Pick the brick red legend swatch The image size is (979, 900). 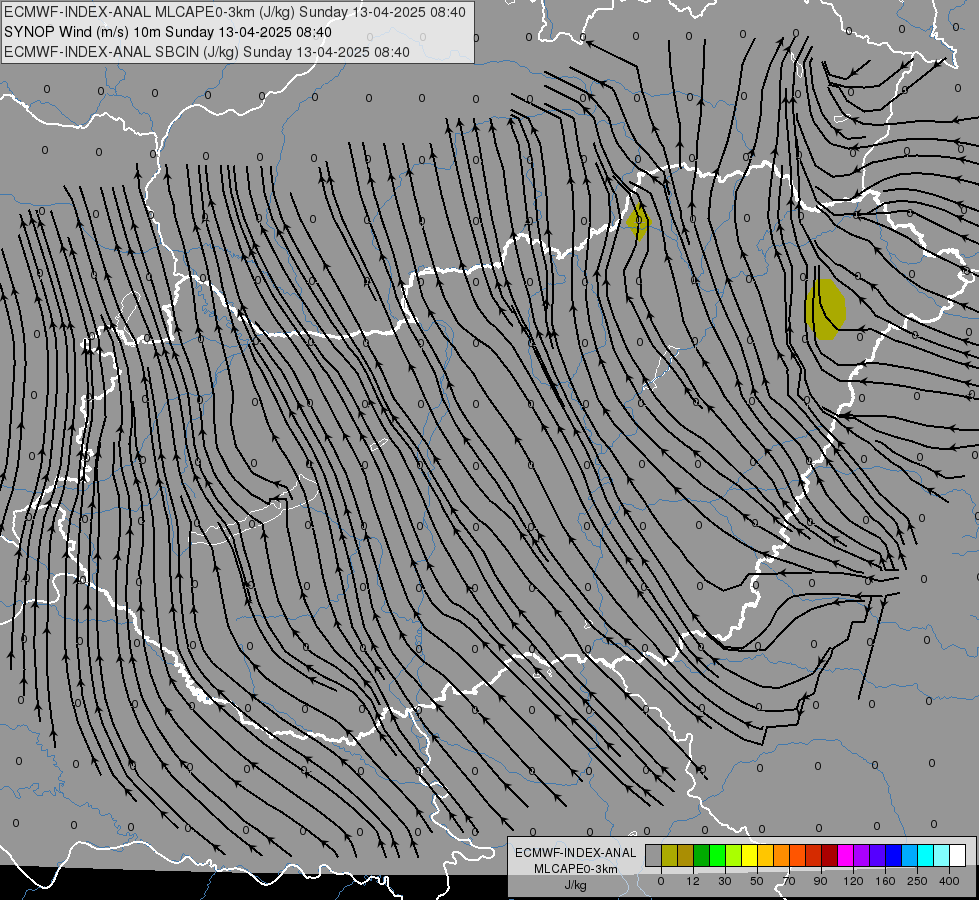click(x=814, y=855)
